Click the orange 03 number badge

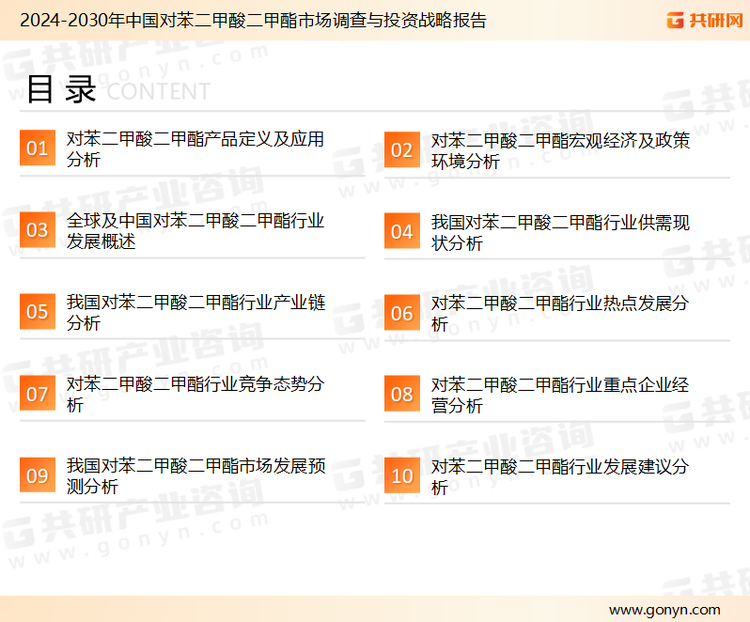click(37, 230)
